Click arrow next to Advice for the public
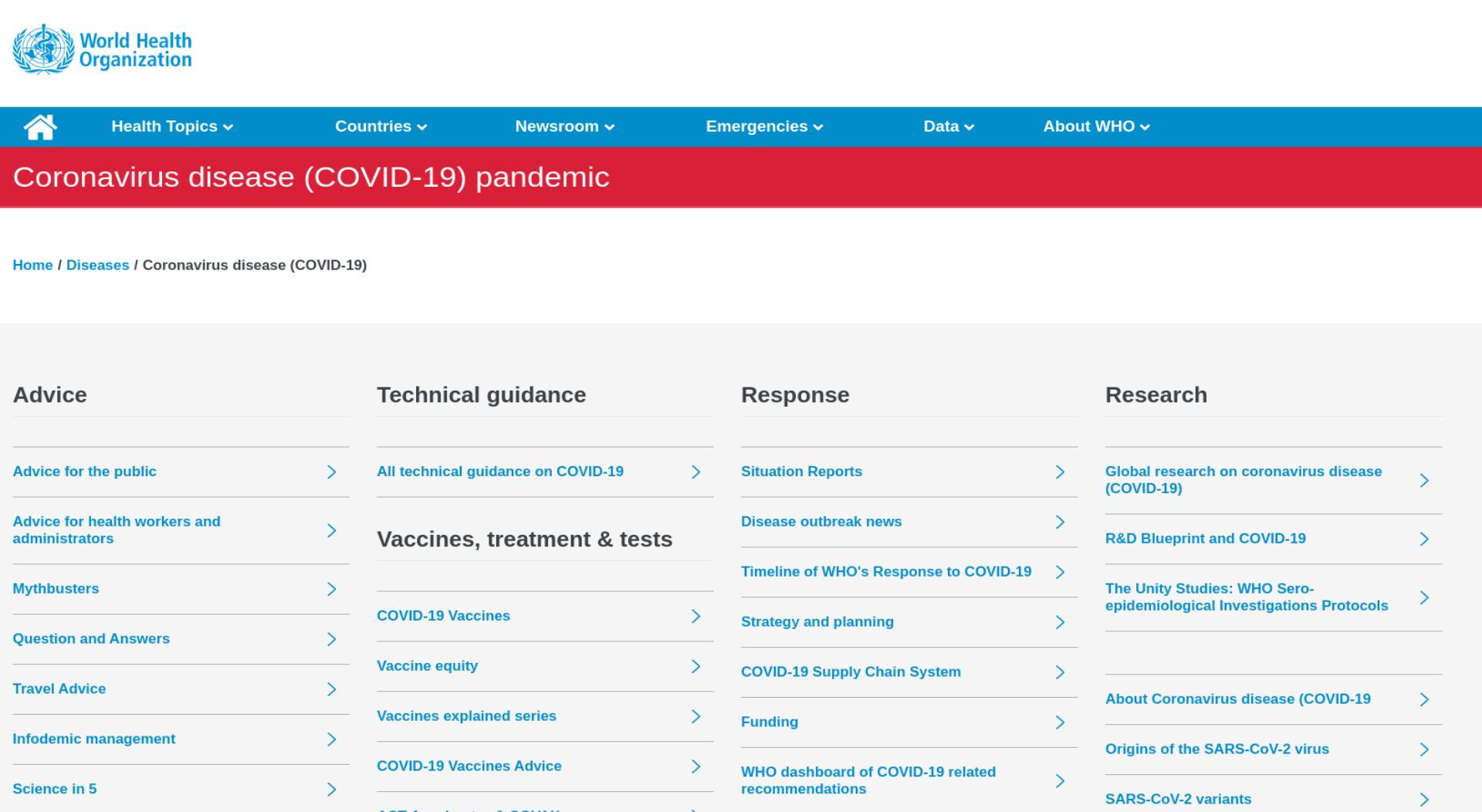 331,472
